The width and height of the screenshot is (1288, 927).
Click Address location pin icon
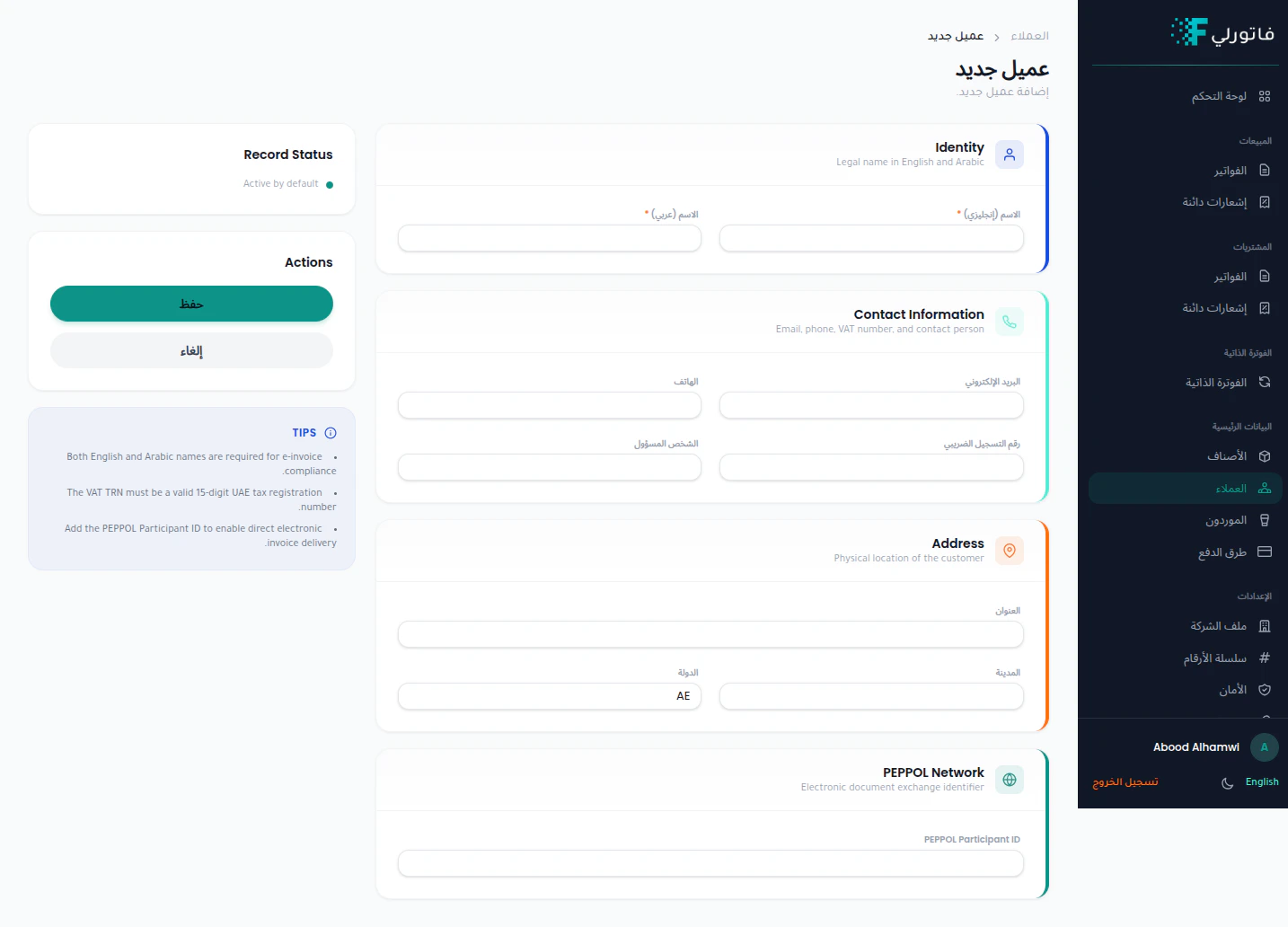click(1010, 551)
